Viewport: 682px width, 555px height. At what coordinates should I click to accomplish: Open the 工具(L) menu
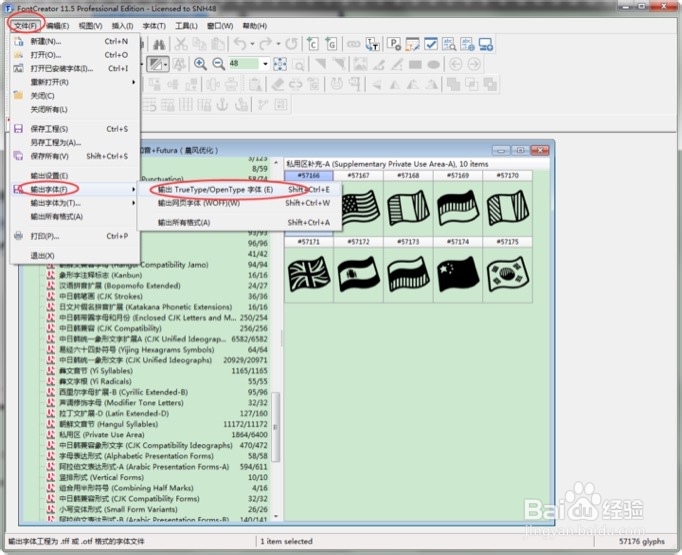click(186, 26)
